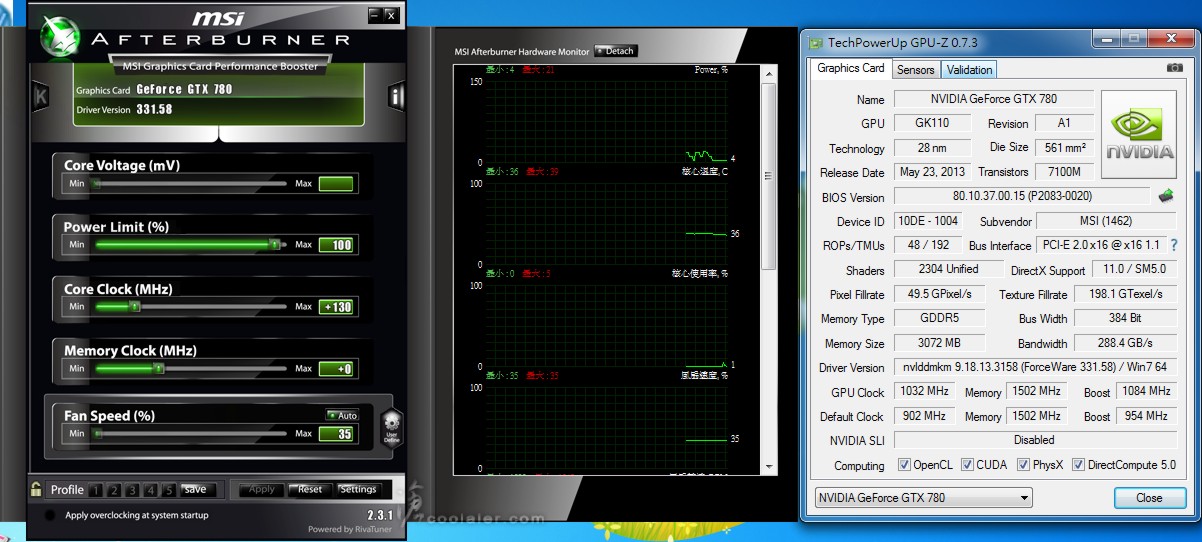
Task: Click the Core Voltage value box
Action: coord(336,184)
